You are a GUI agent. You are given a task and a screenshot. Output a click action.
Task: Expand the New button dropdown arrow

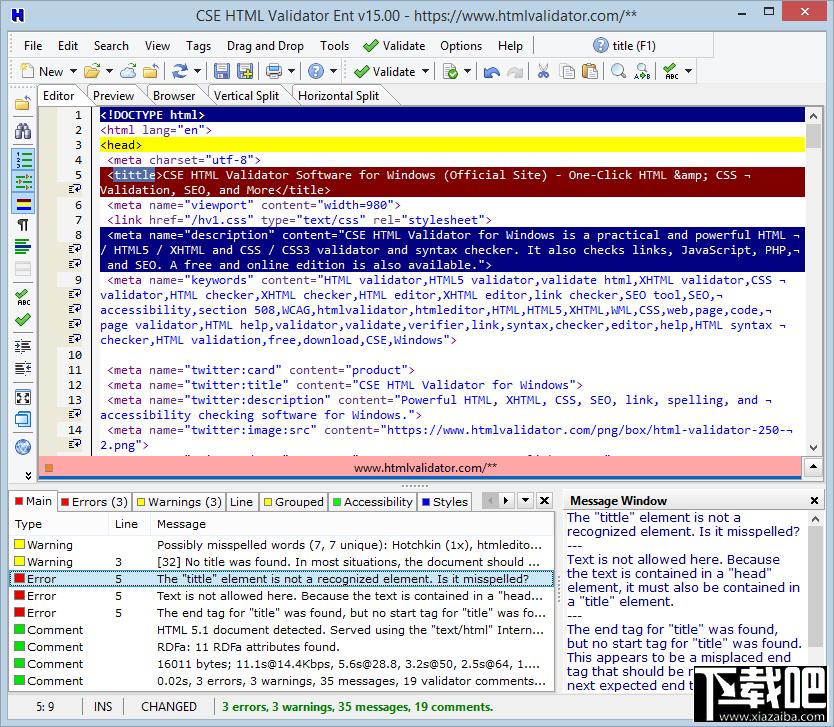(x=73, y=71)
